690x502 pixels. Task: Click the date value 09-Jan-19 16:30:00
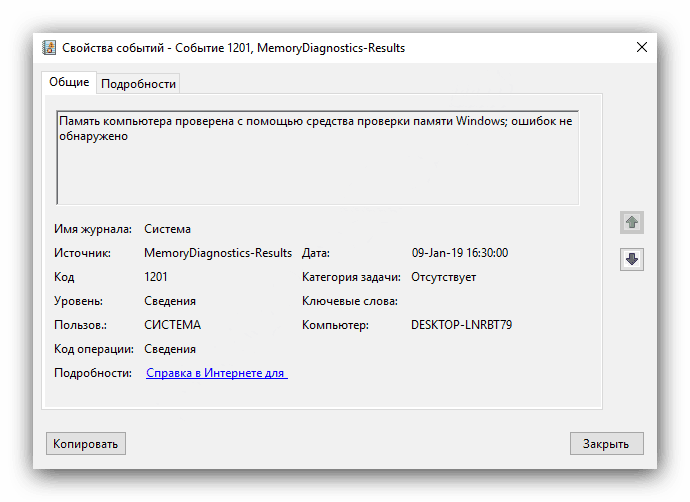(x=460, y=253)
